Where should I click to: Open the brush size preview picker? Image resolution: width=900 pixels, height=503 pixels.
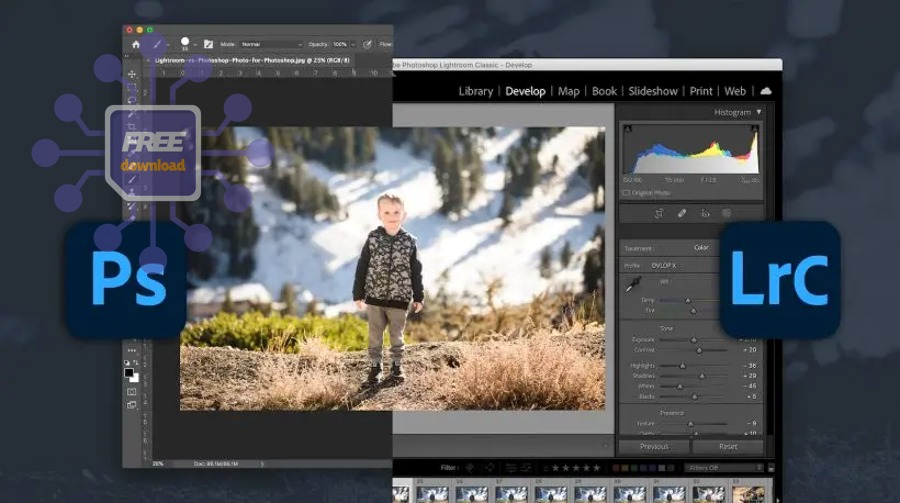[185, 43]
